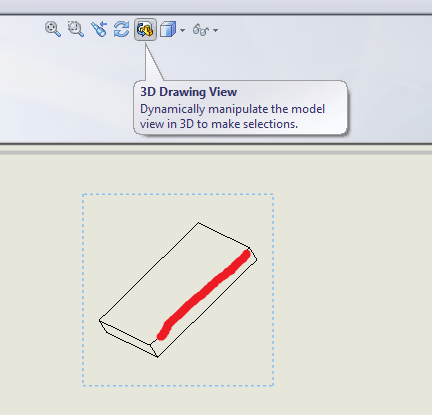Click the tooltip text "Dynamically manipulate the model"
This screenshot has width=432, height=415.
coord(232,109)
